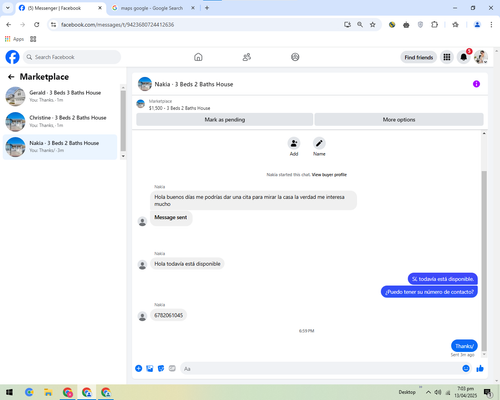Open the taskbar clock and date

coord(465,392)
